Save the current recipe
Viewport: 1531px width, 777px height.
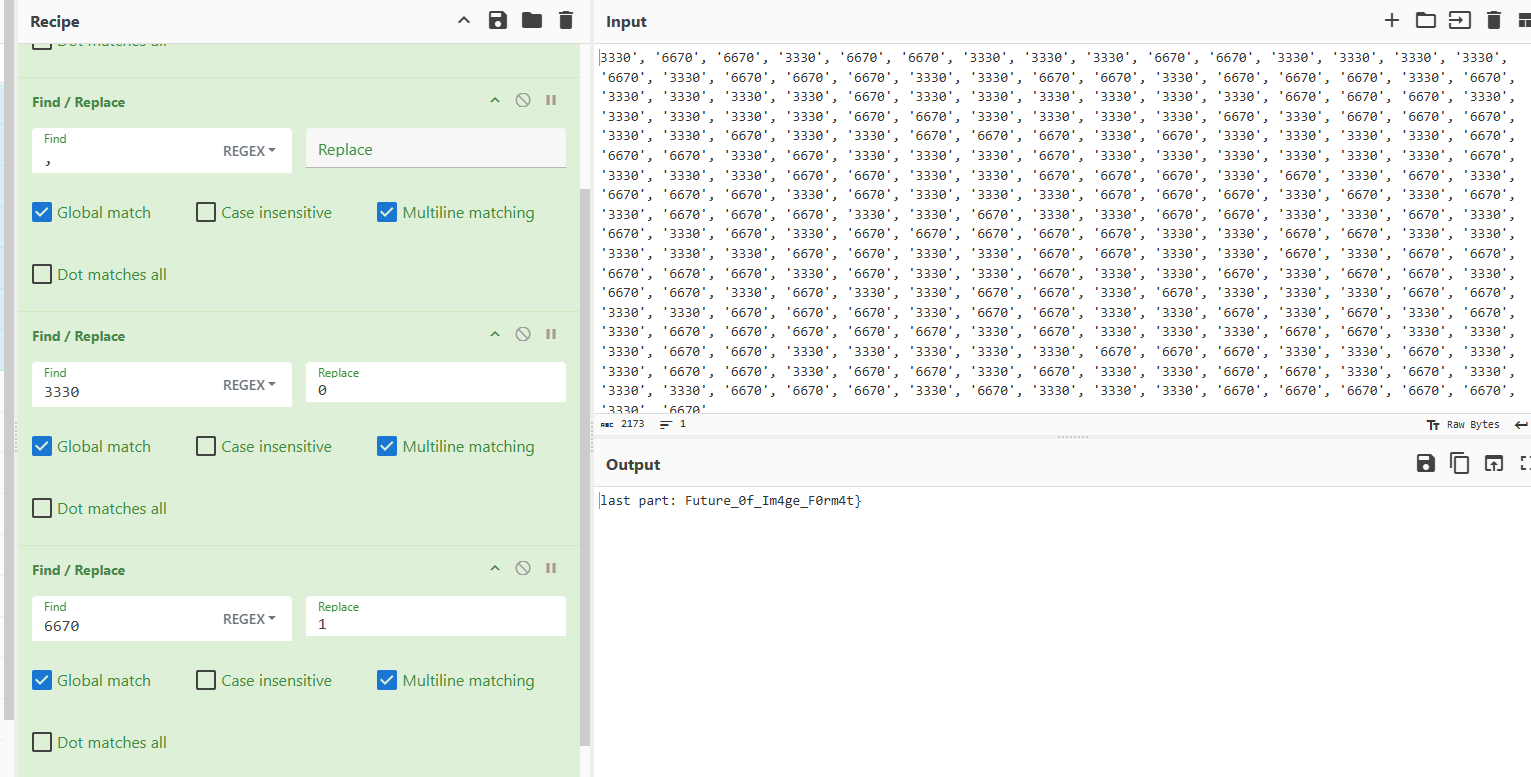tap(498, 21)
